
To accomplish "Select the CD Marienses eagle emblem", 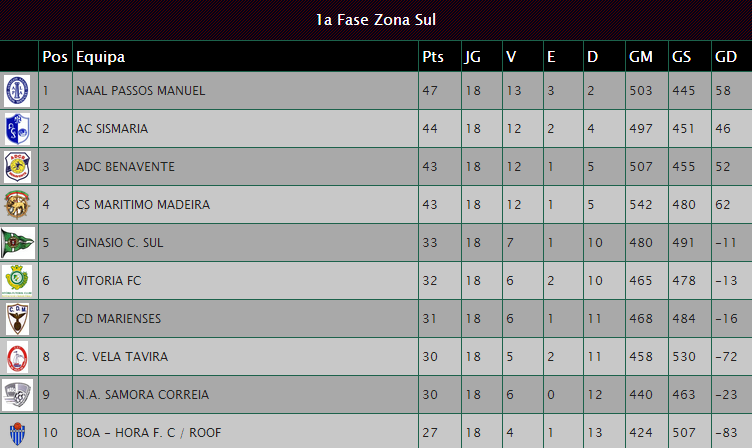I will click(17, 318).
